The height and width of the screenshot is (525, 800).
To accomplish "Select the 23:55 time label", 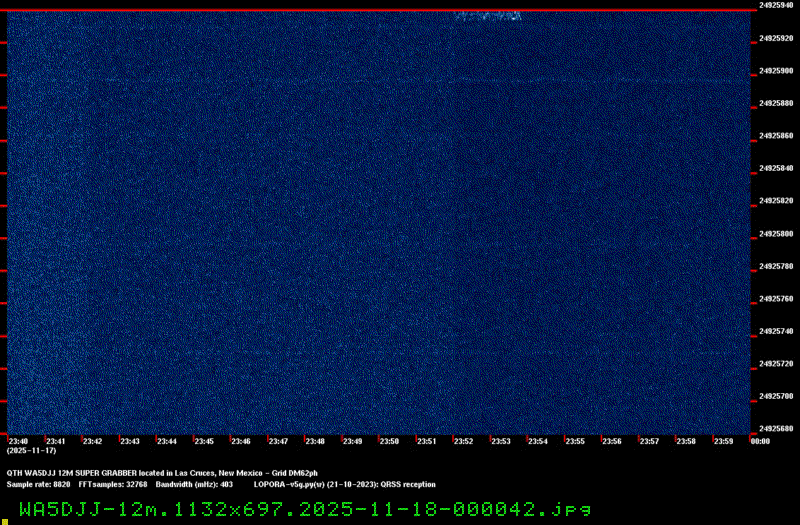I will tap(575, 441).
